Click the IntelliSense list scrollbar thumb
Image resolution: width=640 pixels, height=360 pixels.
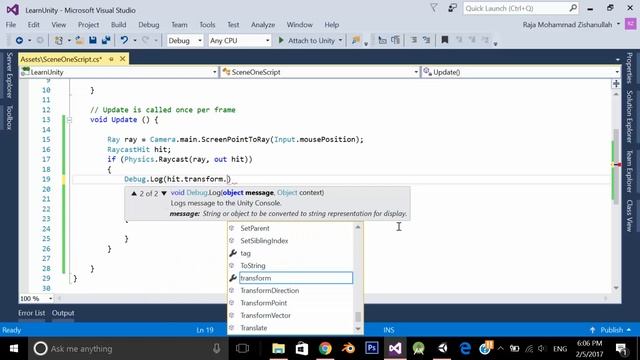(358, 317)
